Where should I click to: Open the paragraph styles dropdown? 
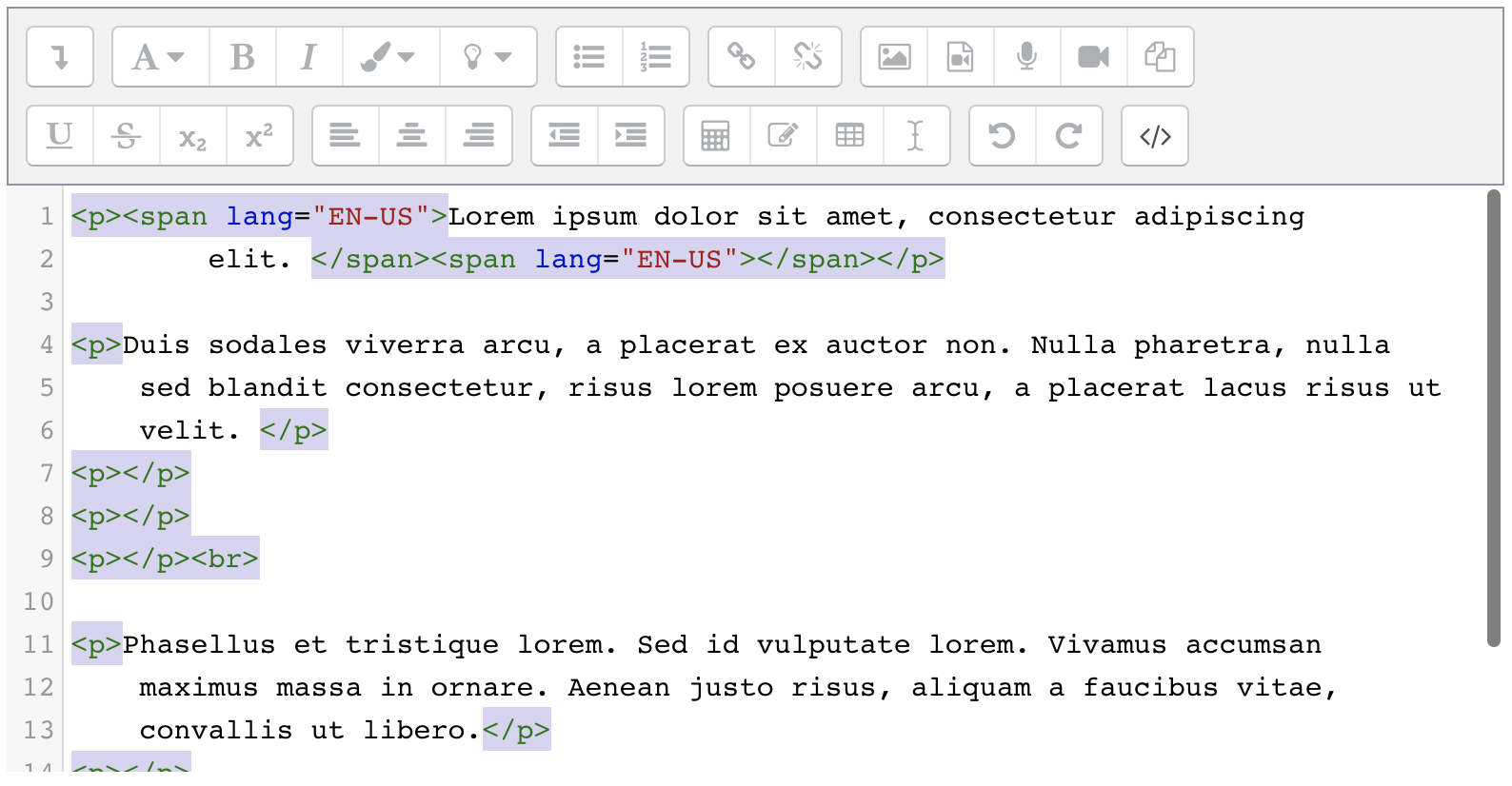click(159, 57)
